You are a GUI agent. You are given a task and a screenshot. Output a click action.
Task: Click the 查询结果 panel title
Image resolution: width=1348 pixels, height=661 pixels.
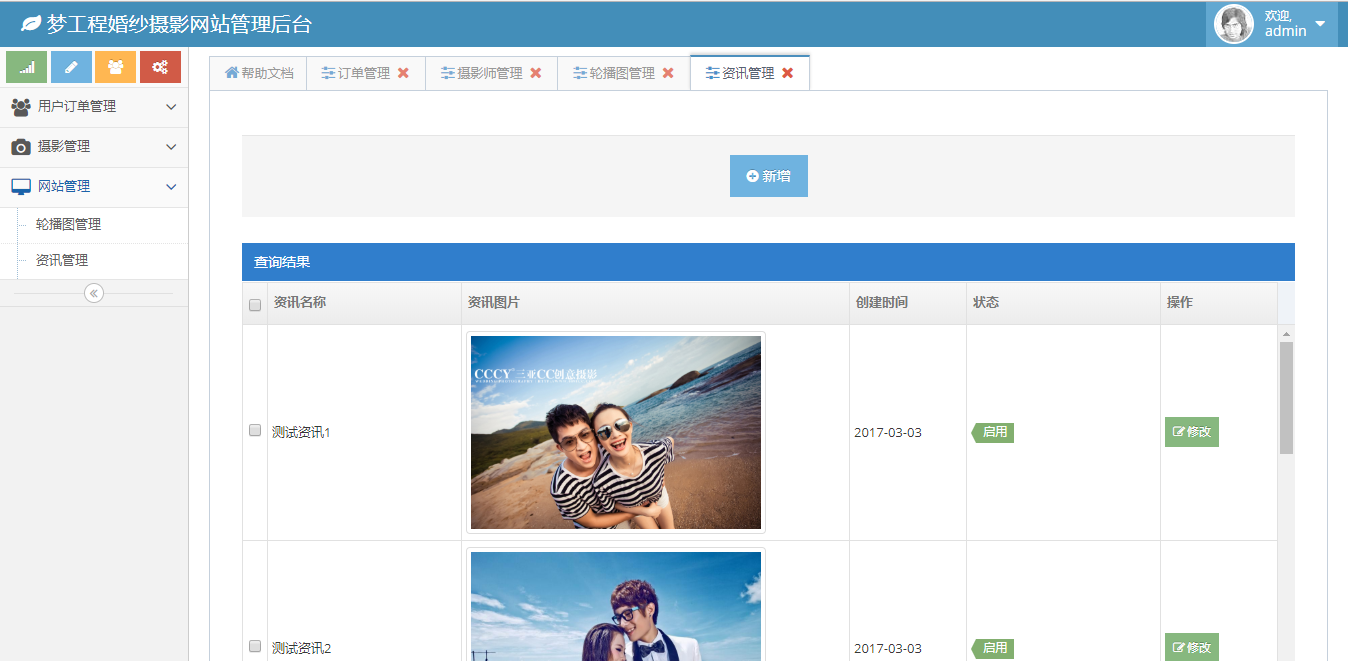282,262
